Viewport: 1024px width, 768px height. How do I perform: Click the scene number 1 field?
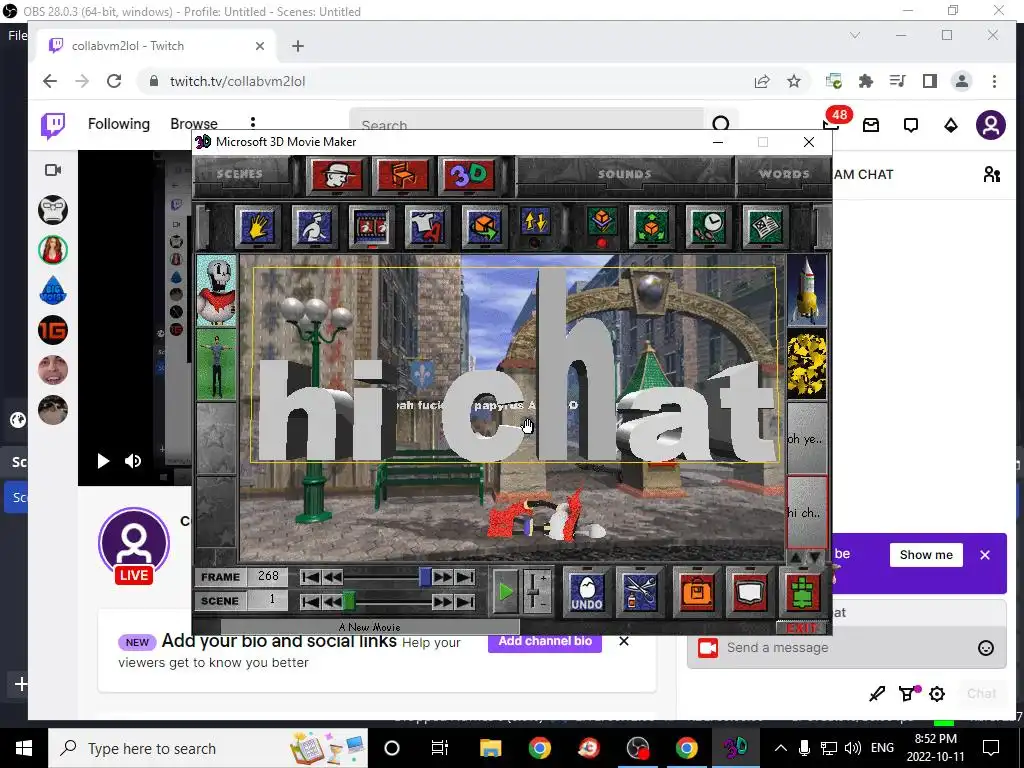coord(268,600)
